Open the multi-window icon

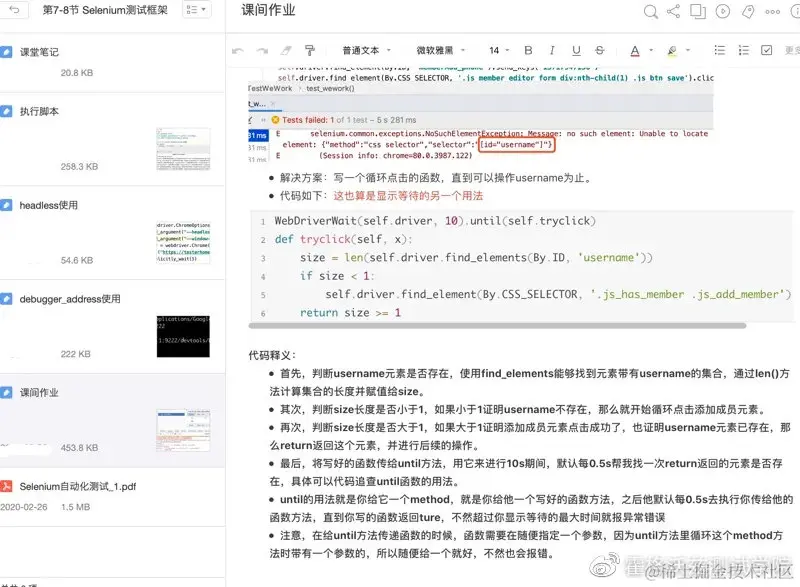tap(697, 11)
